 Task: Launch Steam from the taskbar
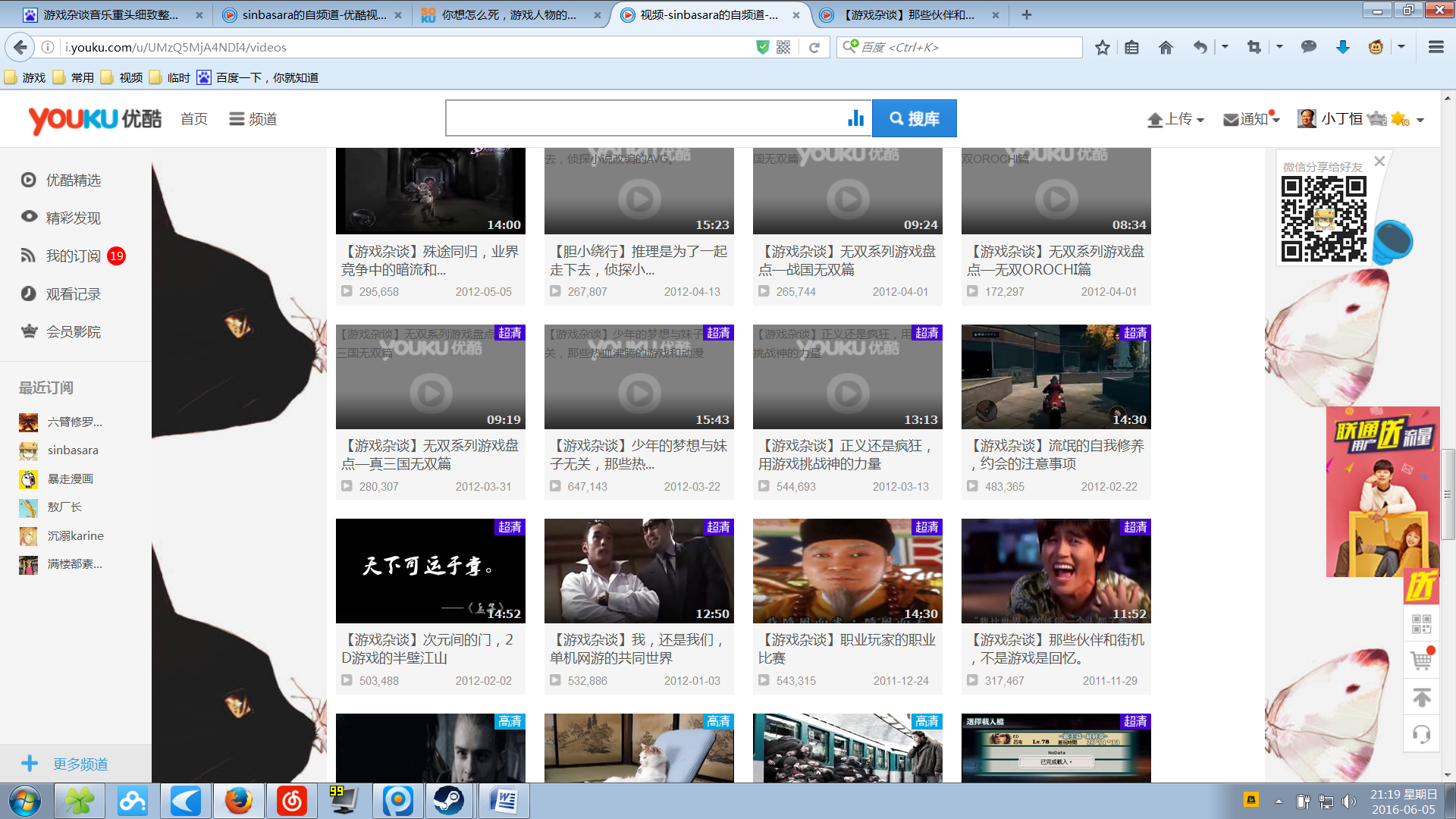click(448, 801)
